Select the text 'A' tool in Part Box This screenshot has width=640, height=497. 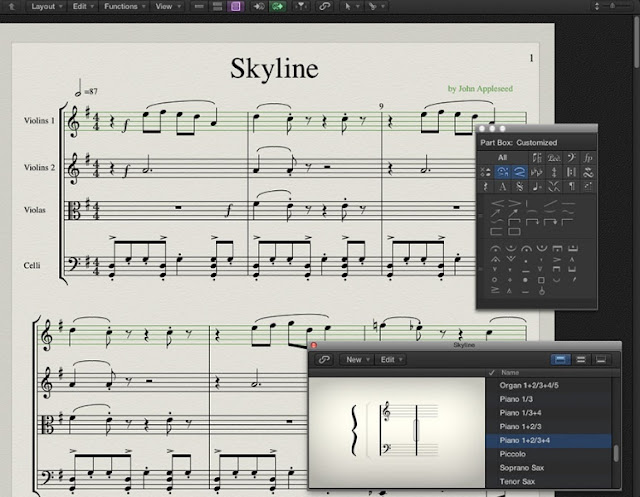502,186
